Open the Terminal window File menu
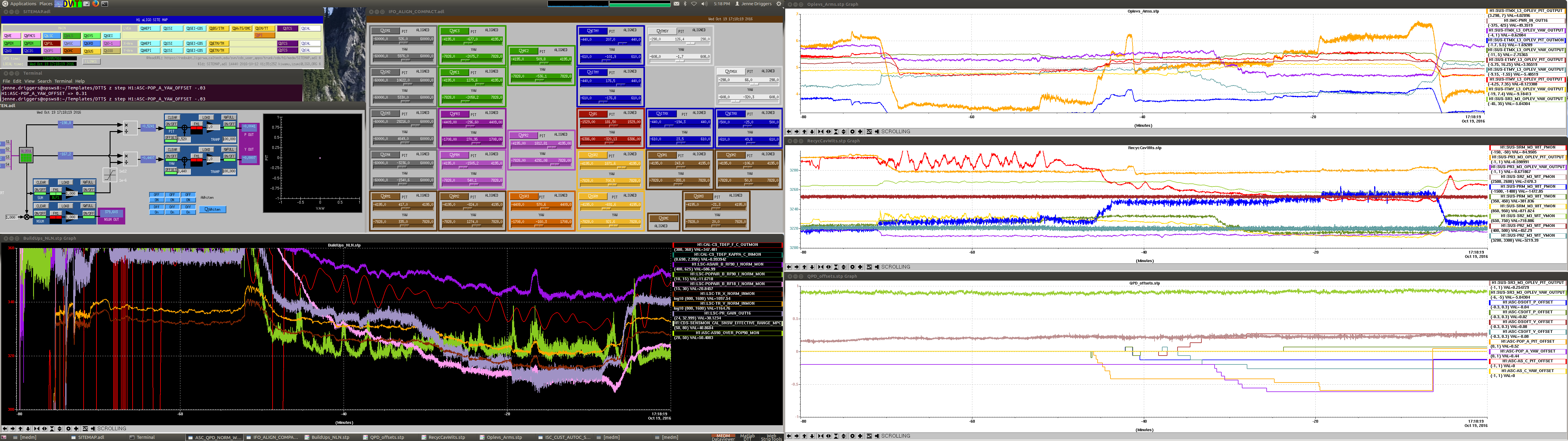1568x441 pixels. click(x=6, y=81)
